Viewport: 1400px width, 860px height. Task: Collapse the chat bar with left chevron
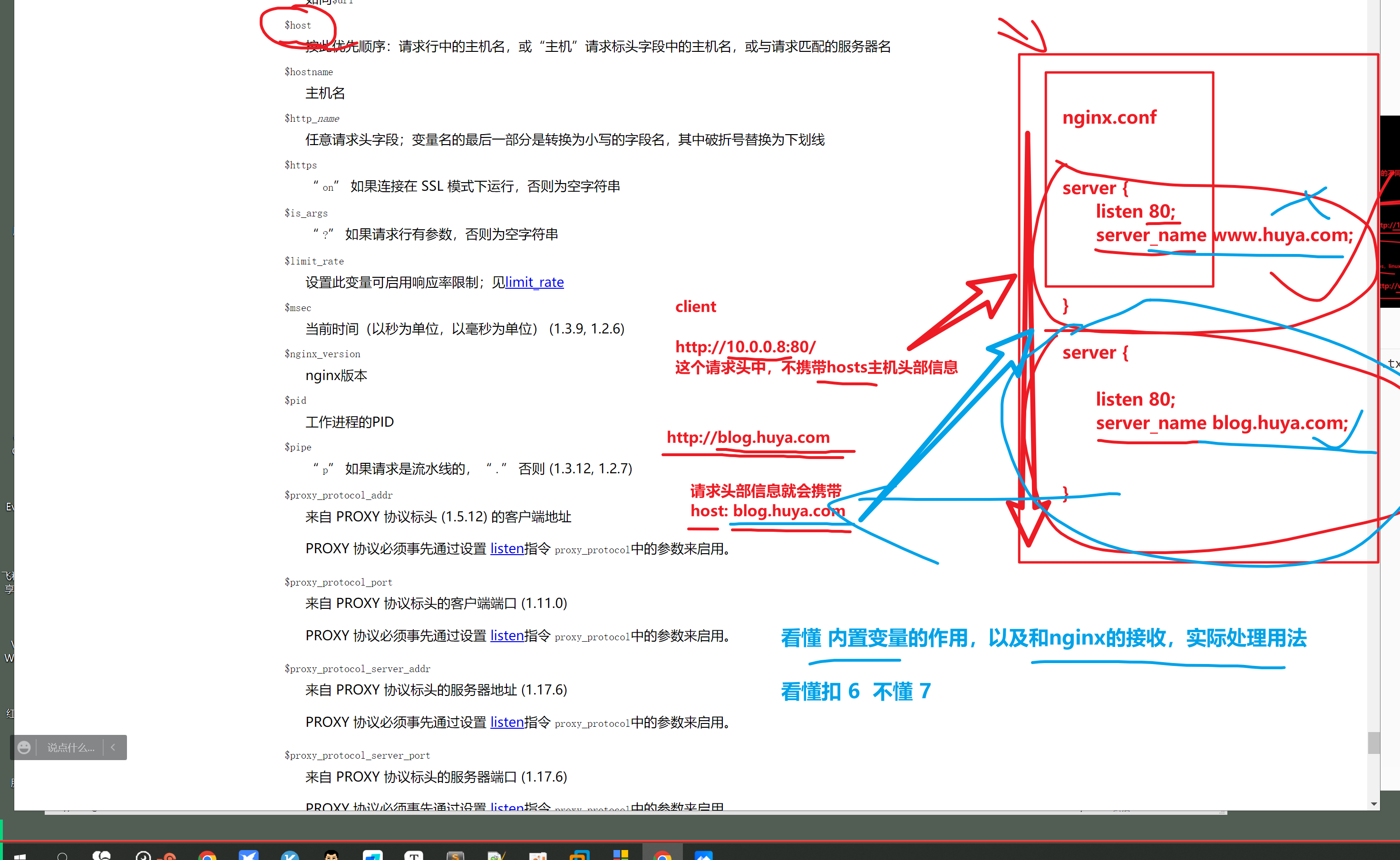[113, 747]
